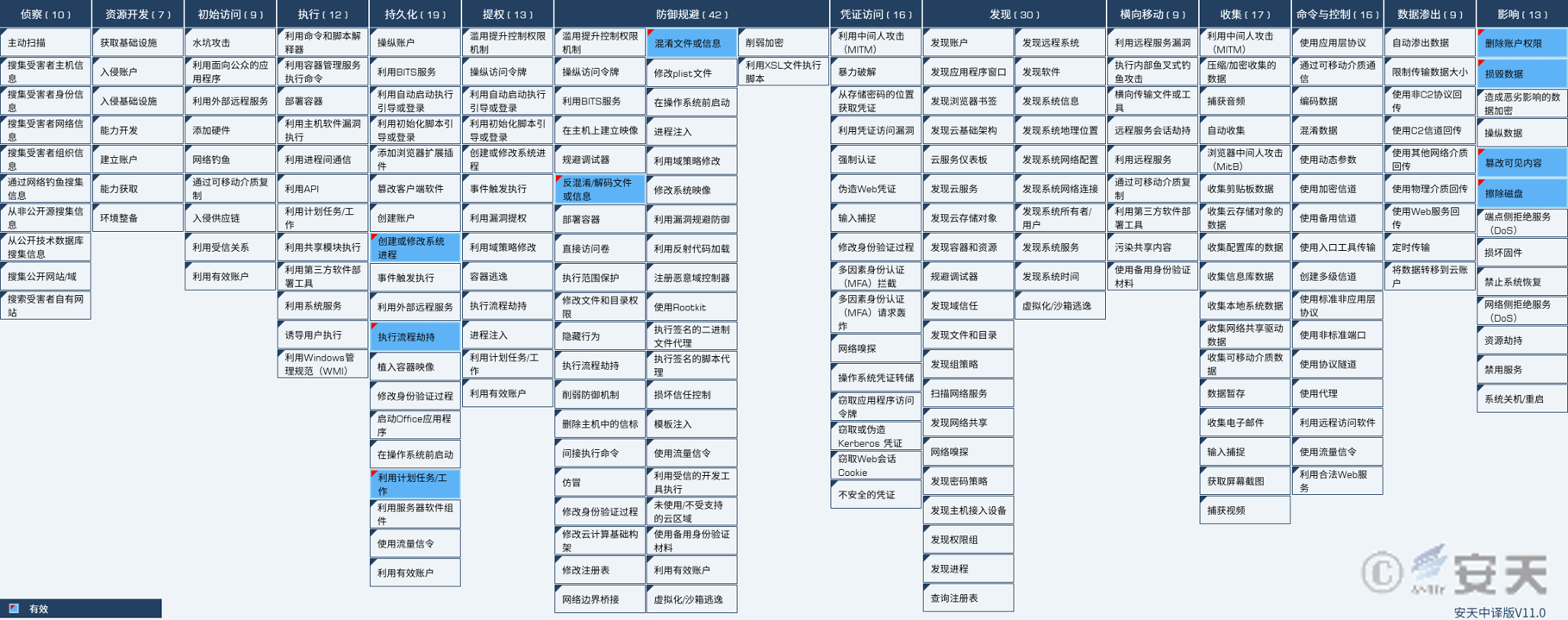Click the 捕获视频 technique
This screenshot has width=1568, height=620.
point(1245,510)
